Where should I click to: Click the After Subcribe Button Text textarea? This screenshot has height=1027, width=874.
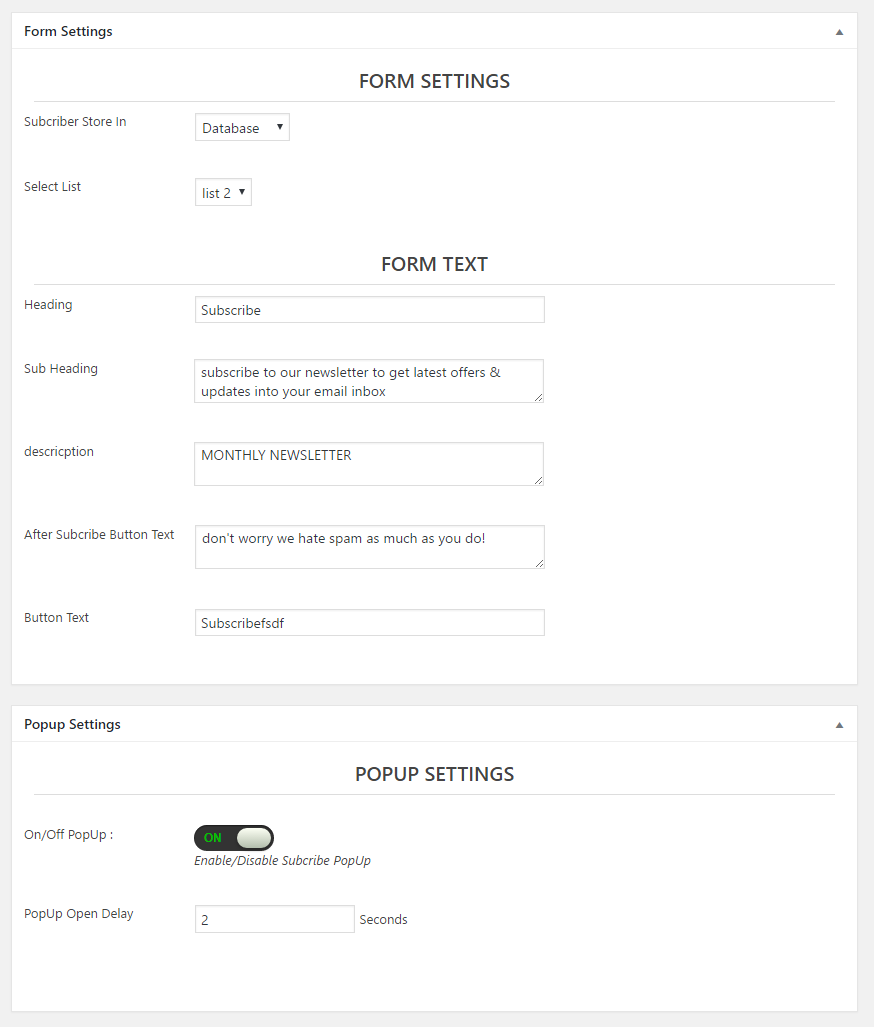point(370,547)
